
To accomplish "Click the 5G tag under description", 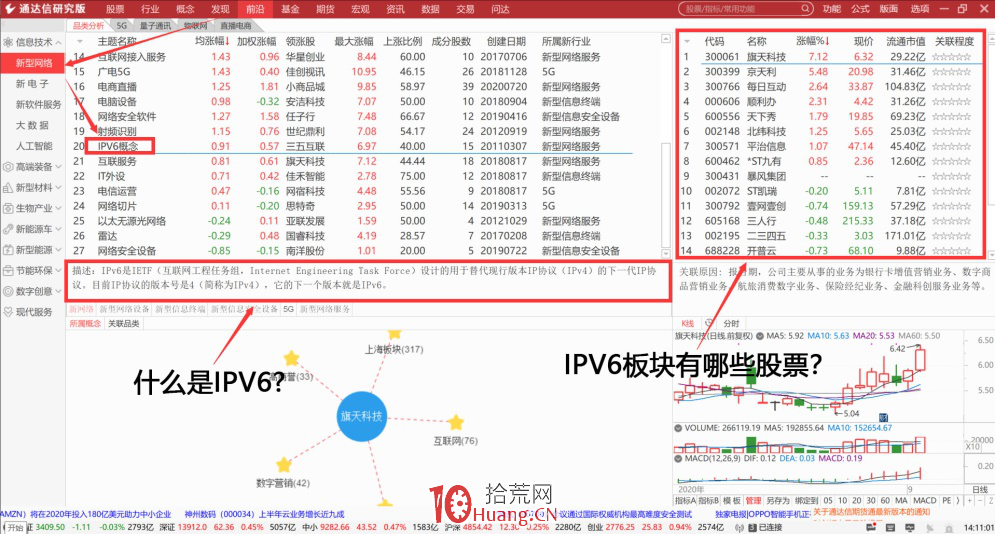I will pyautogui.click(x=289, y=309).
